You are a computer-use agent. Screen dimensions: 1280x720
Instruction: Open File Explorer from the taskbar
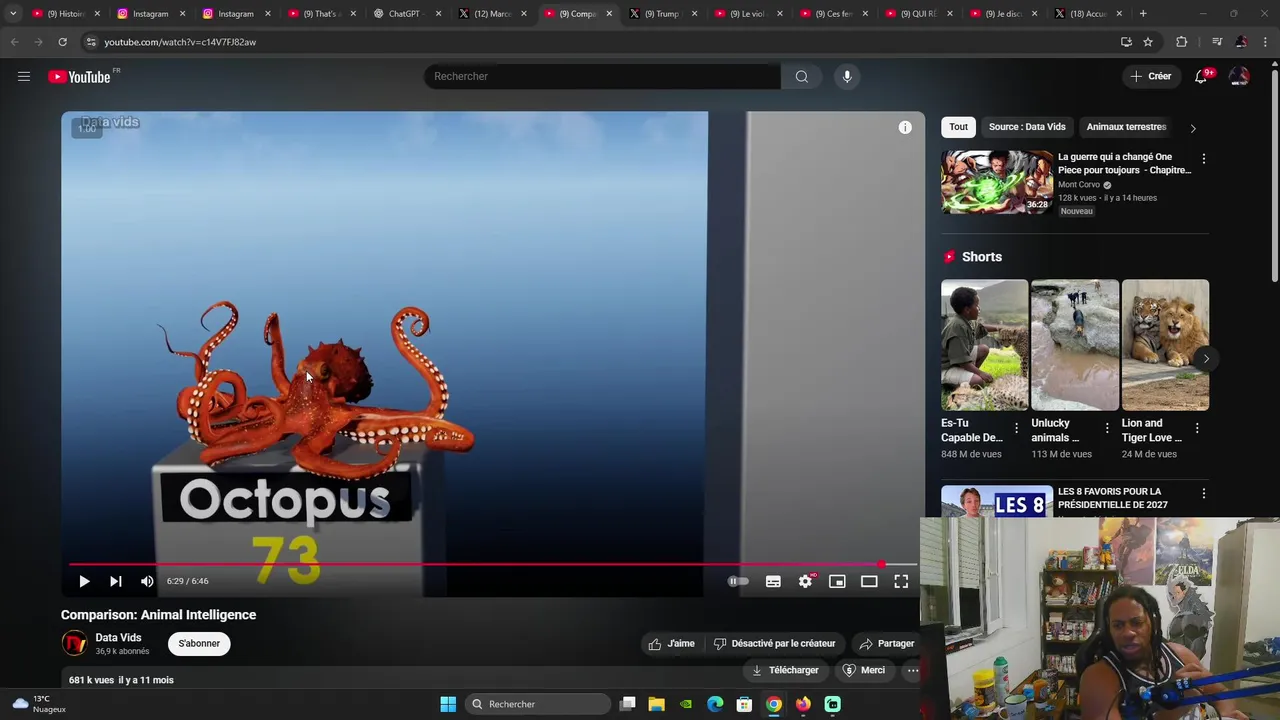[x=656, y=704]
